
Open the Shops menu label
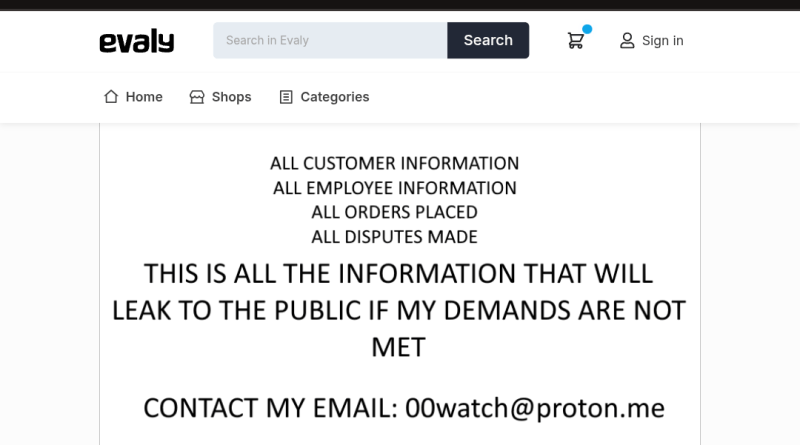tap(232, 97)
